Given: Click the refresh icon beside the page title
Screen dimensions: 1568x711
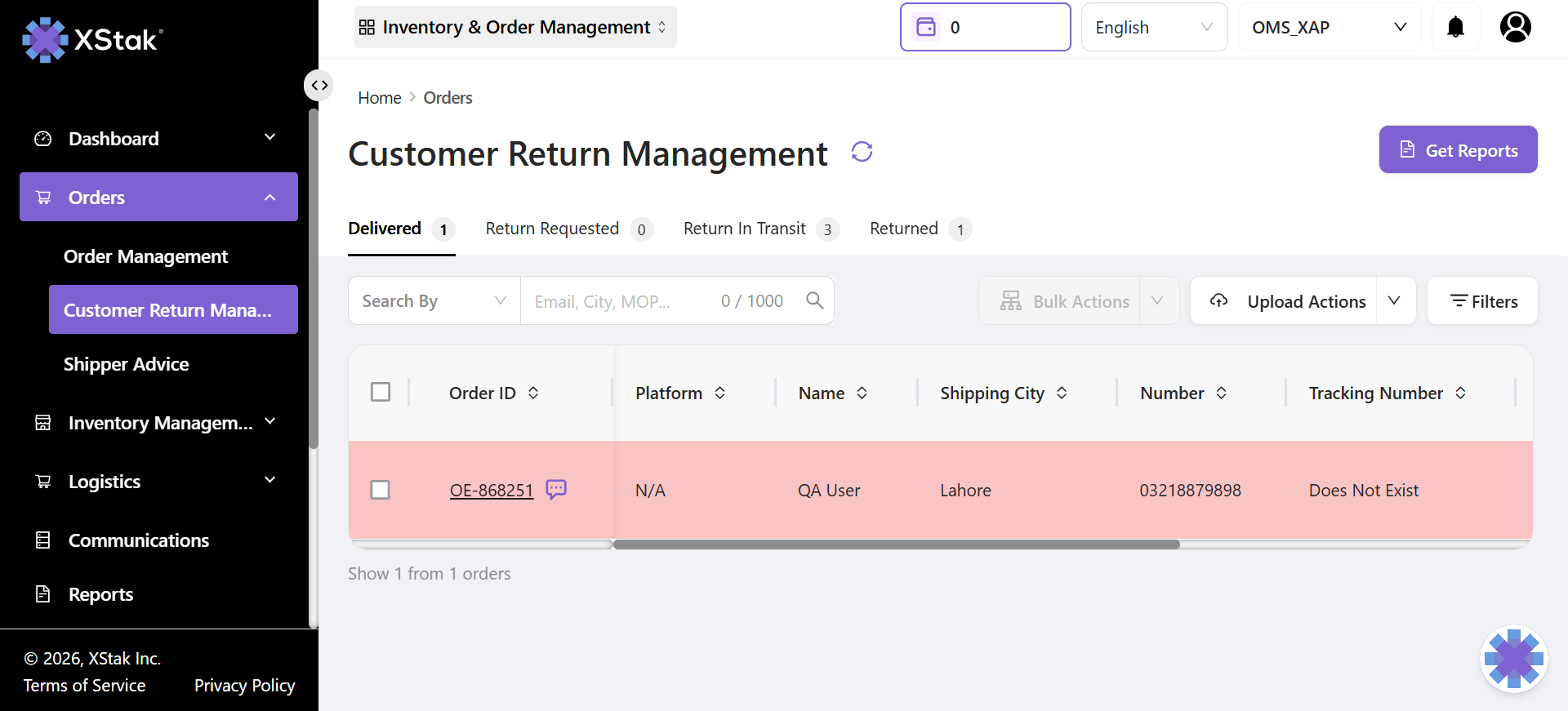Looking at the screenshot, I should (862, 152).
